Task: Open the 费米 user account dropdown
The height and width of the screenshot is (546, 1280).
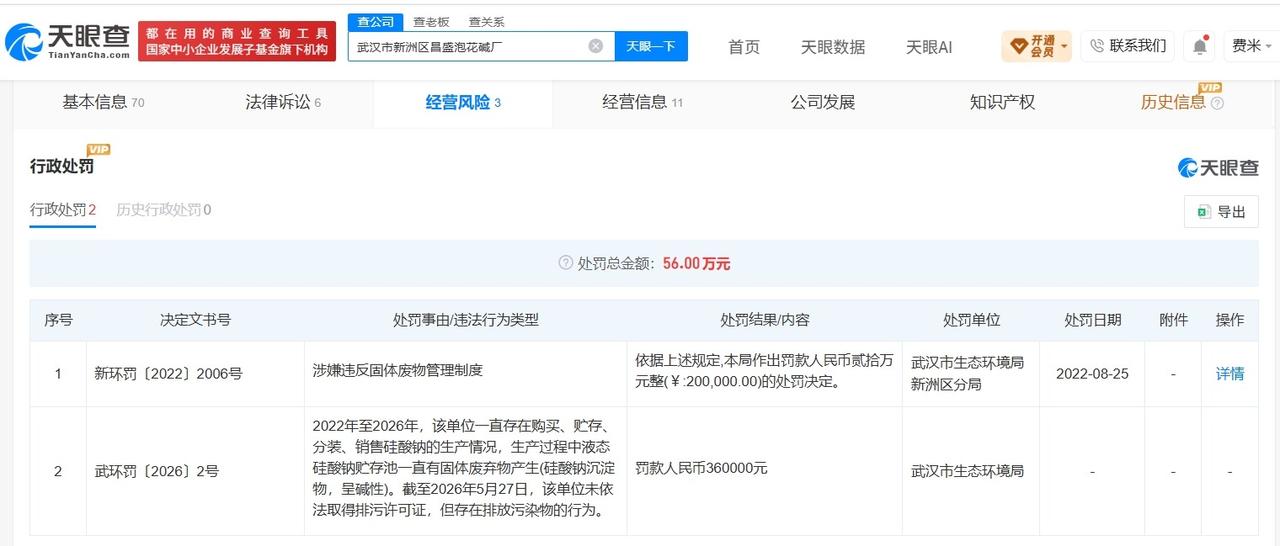Action: 1252,46
